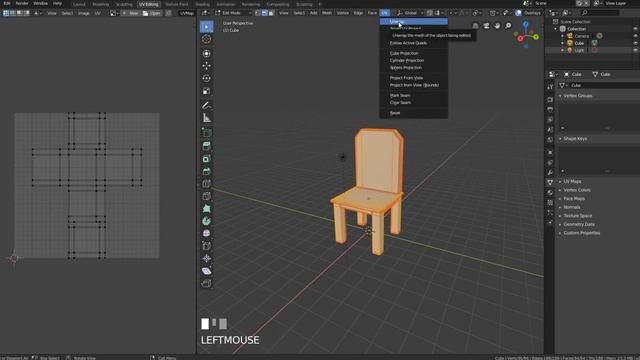
Task: Toggle camera view icon in viewport
Action: tap(487, 26)
